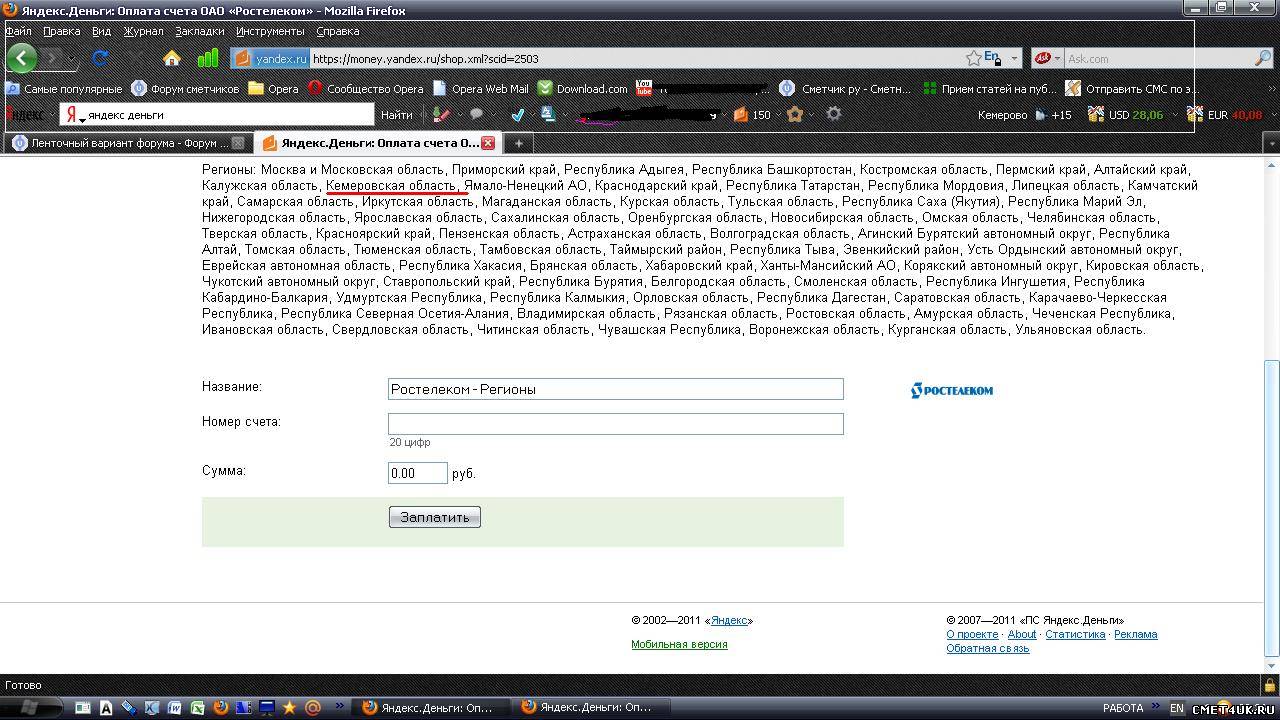The width and height of the screenshot is (1280, 720).
Task: View the EUR exchange rate widget
Action: click(1224, 115)
